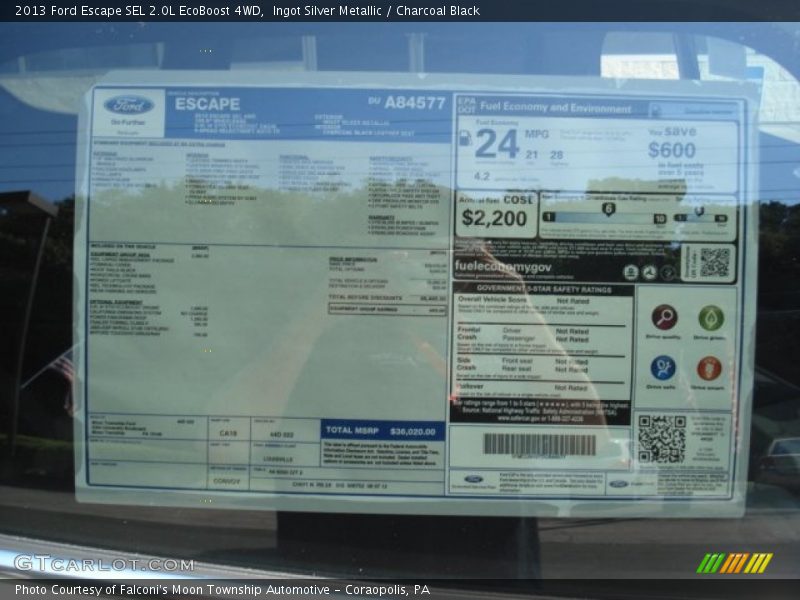Viewport: 800px width, 600px height.
Task: Click the Photo Courtesy of Falconi's caption
Action: pyautogui.click(x=222, y=590)
